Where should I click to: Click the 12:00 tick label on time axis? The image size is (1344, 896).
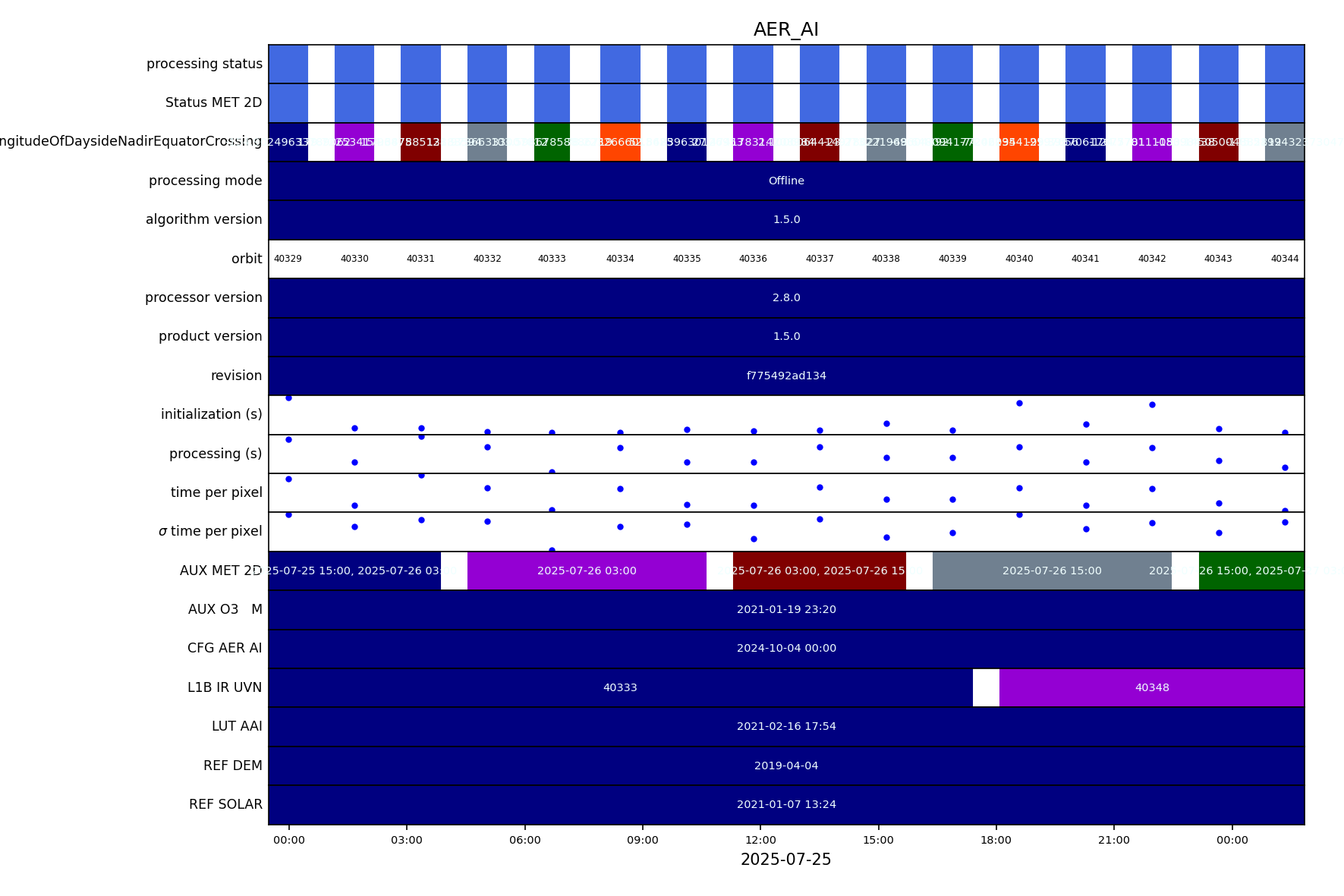point(760,840)
